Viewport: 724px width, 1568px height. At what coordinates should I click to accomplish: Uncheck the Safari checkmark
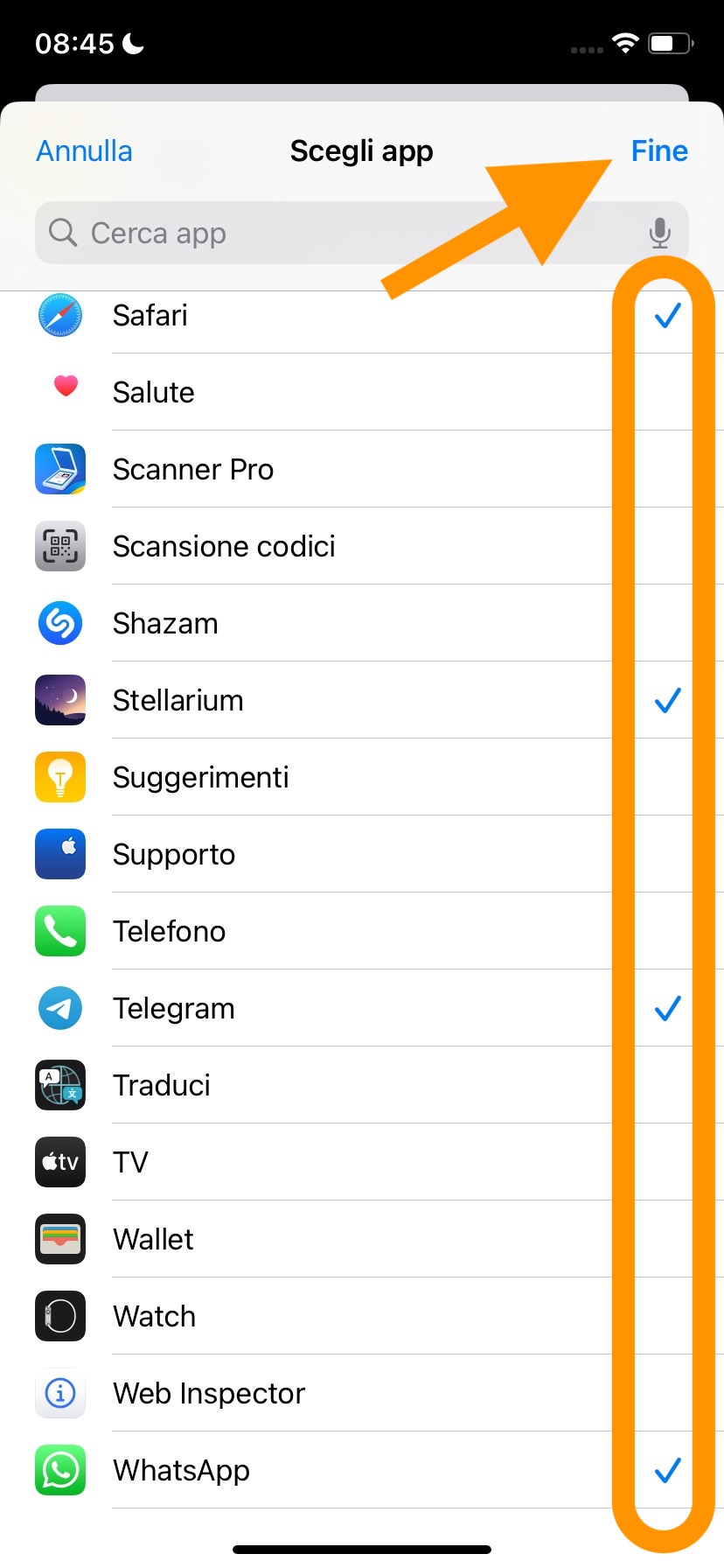click(x=667, y=315)
